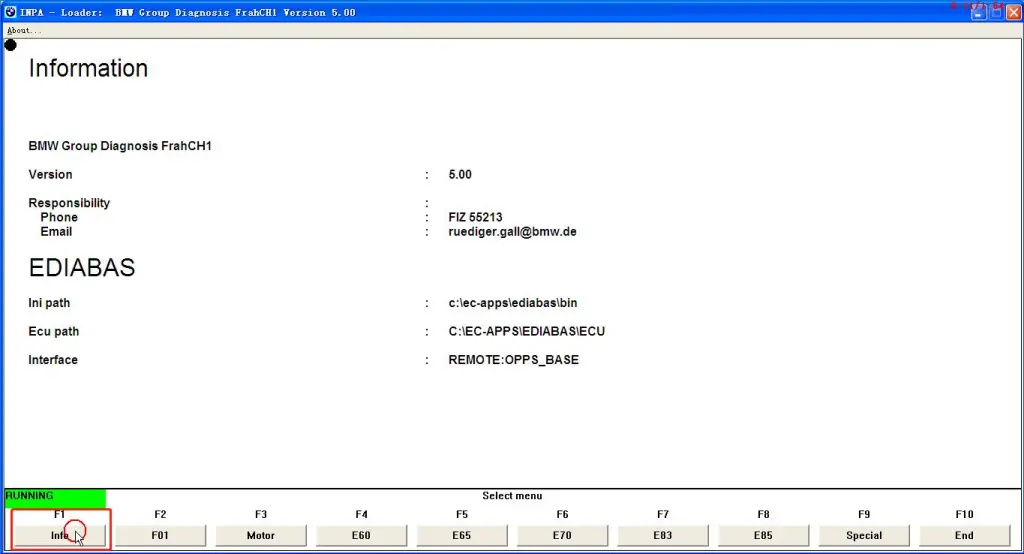The width and height of the screenshot is (1024, 554).
Task: Click the Information heading
Action: pos(88,68)
